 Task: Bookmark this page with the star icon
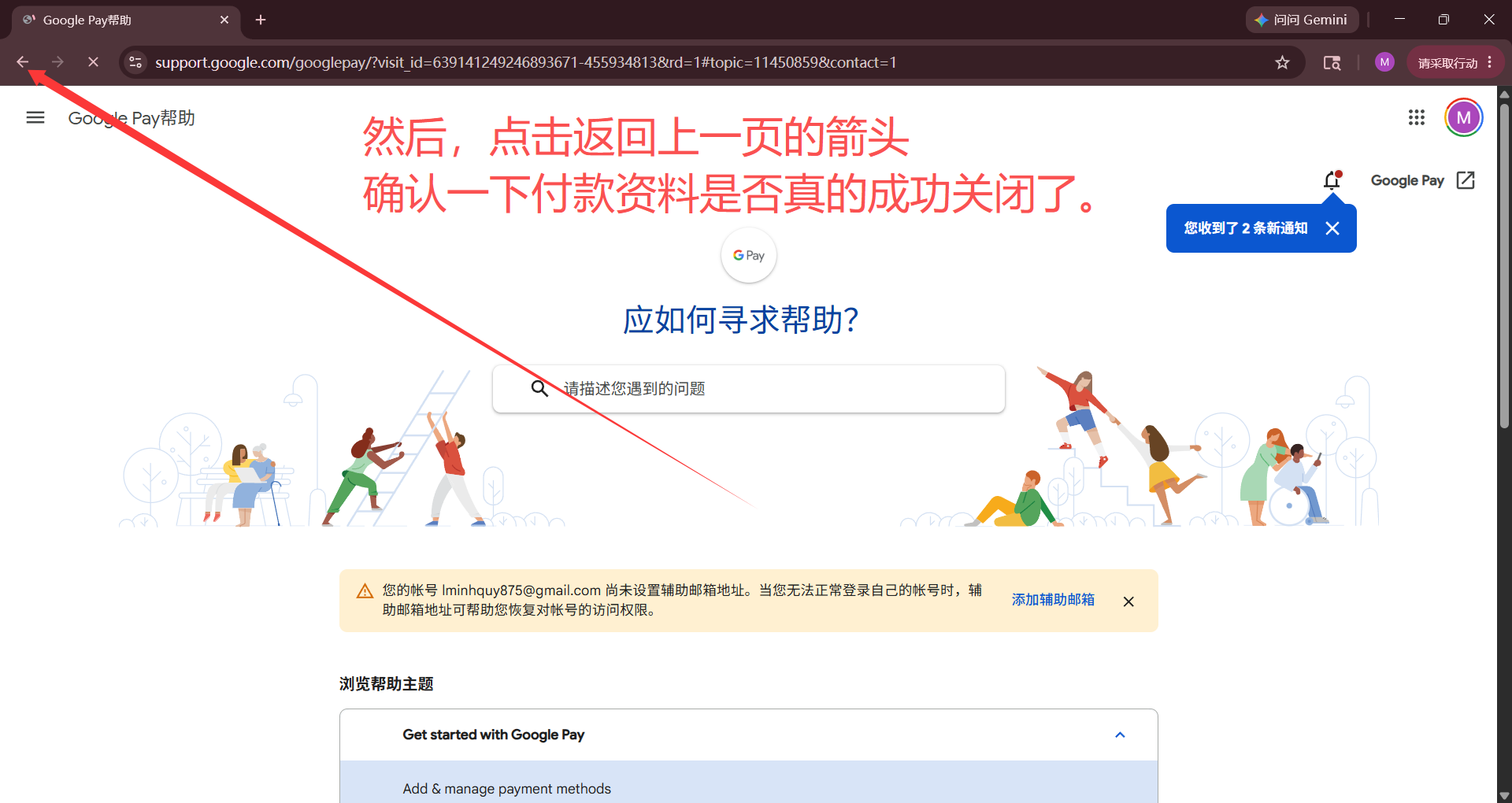(x=1282, y=62)
